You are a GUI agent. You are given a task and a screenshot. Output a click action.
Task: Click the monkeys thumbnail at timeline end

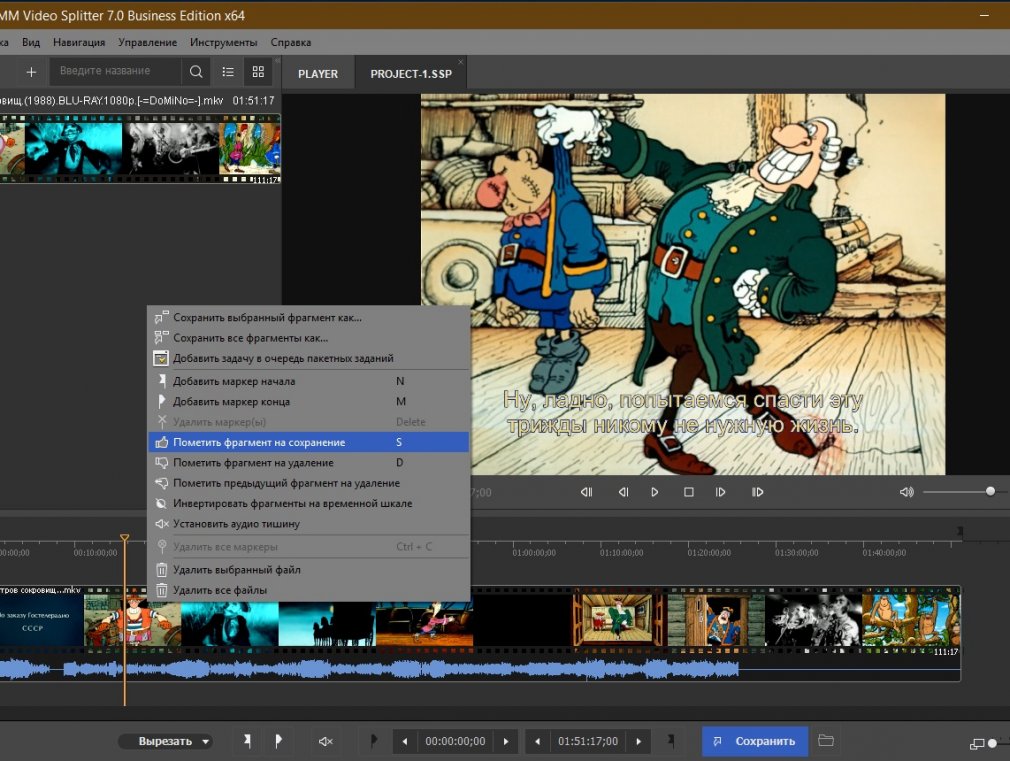tap(910, 620)
